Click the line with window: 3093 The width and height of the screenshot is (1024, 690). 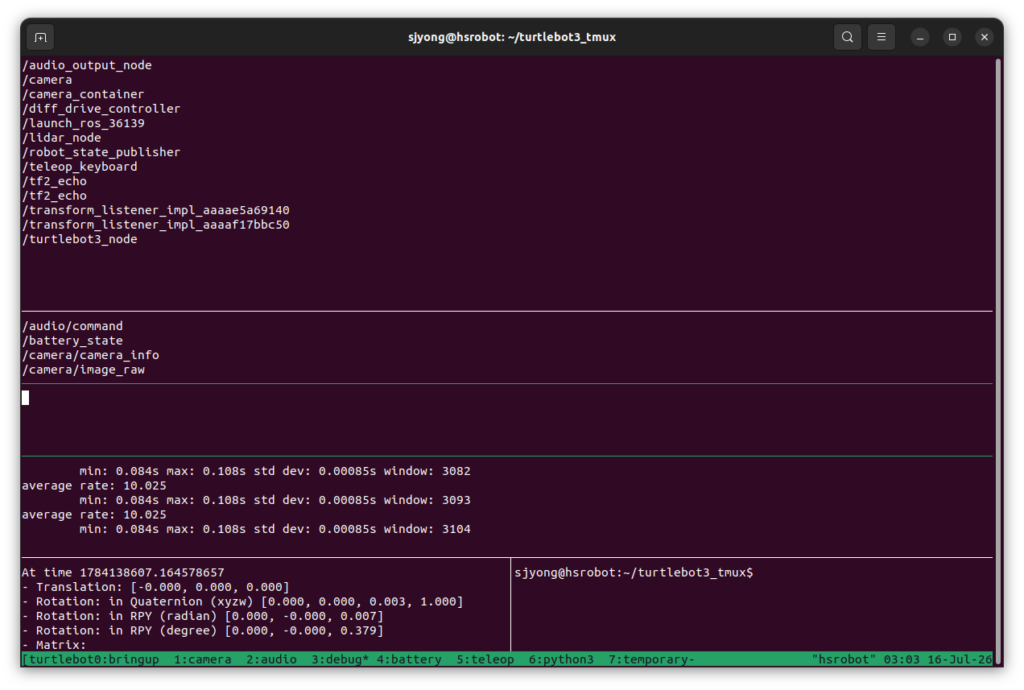275,500
